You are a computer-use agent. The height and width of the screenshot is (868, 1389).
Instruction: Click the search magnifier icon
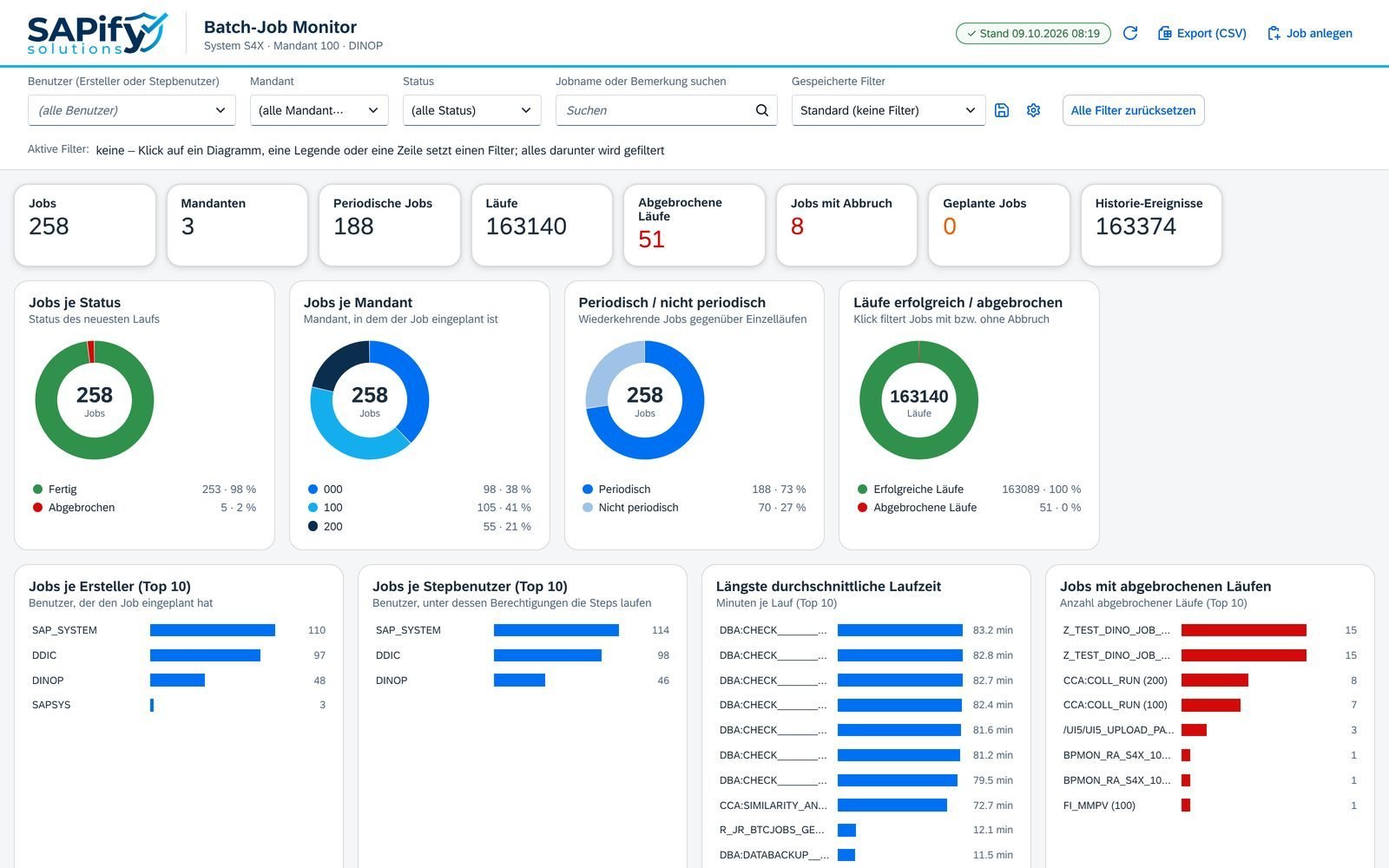point(762,110)
